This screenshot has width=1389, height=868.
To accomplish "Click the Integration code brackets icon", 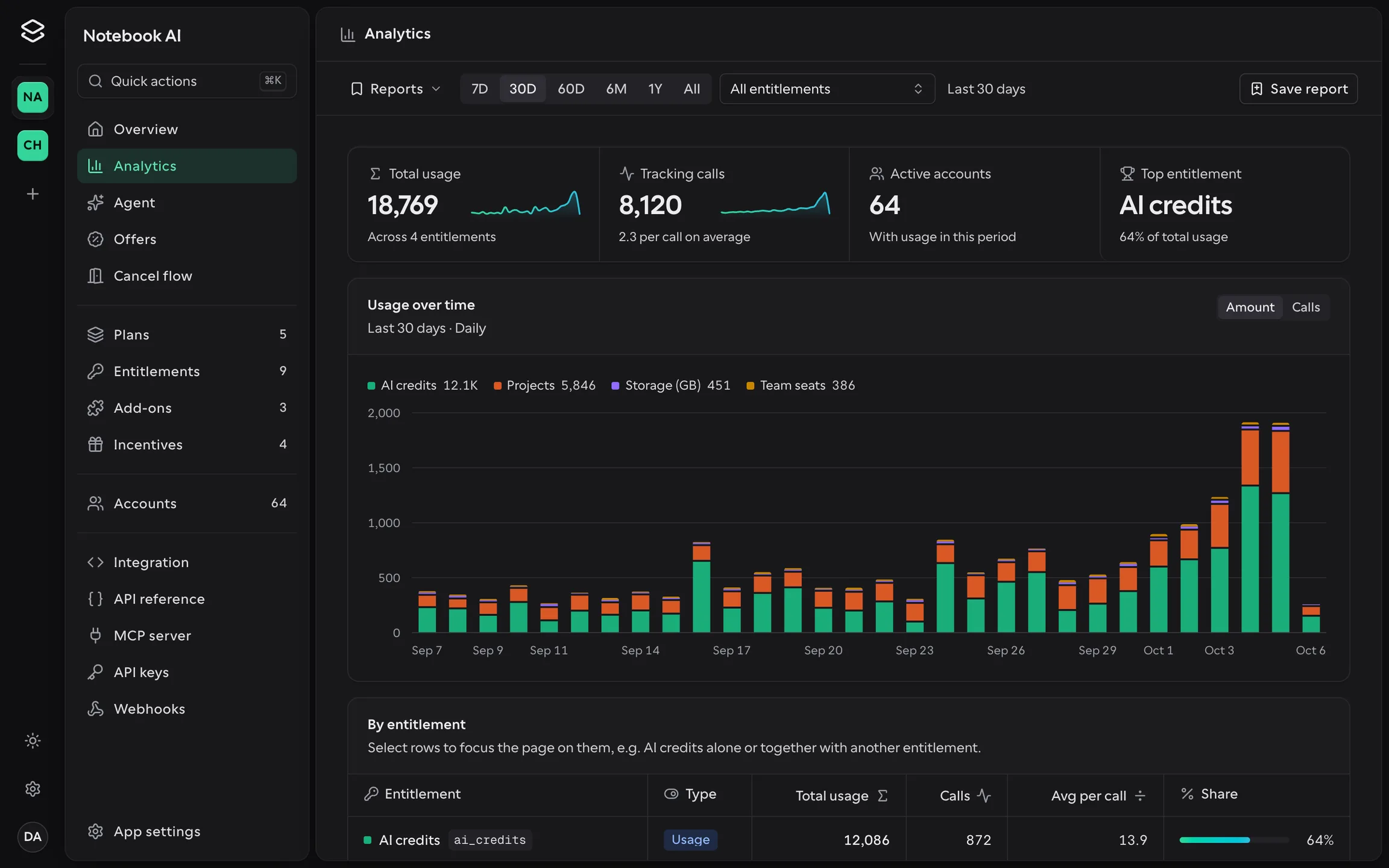I will click(95, 562).
